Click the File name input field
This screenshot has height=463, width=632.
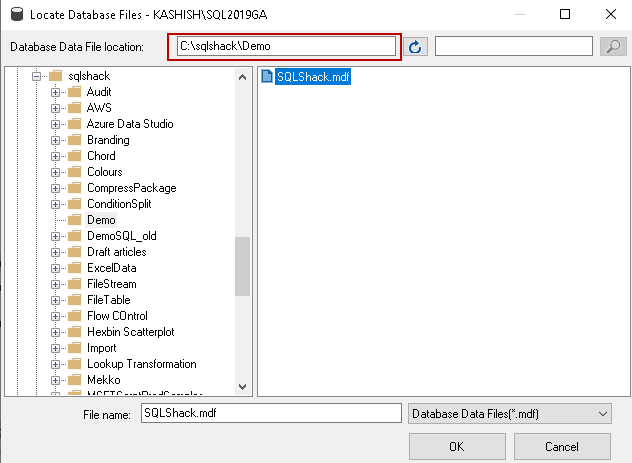click(x=271, y=413)
